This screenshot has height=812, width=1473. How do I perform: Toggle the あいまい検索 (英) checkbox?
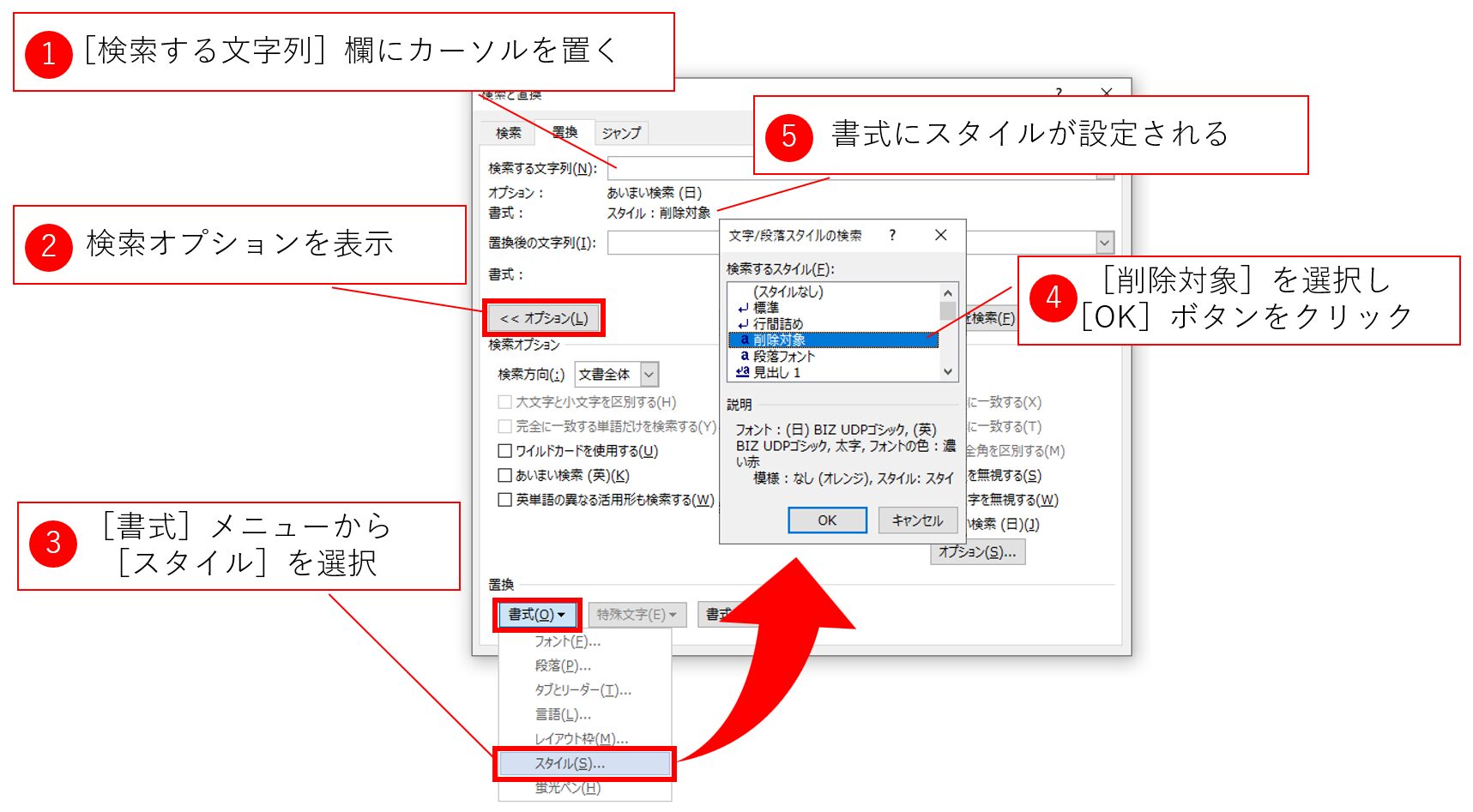tap(505, 475)
